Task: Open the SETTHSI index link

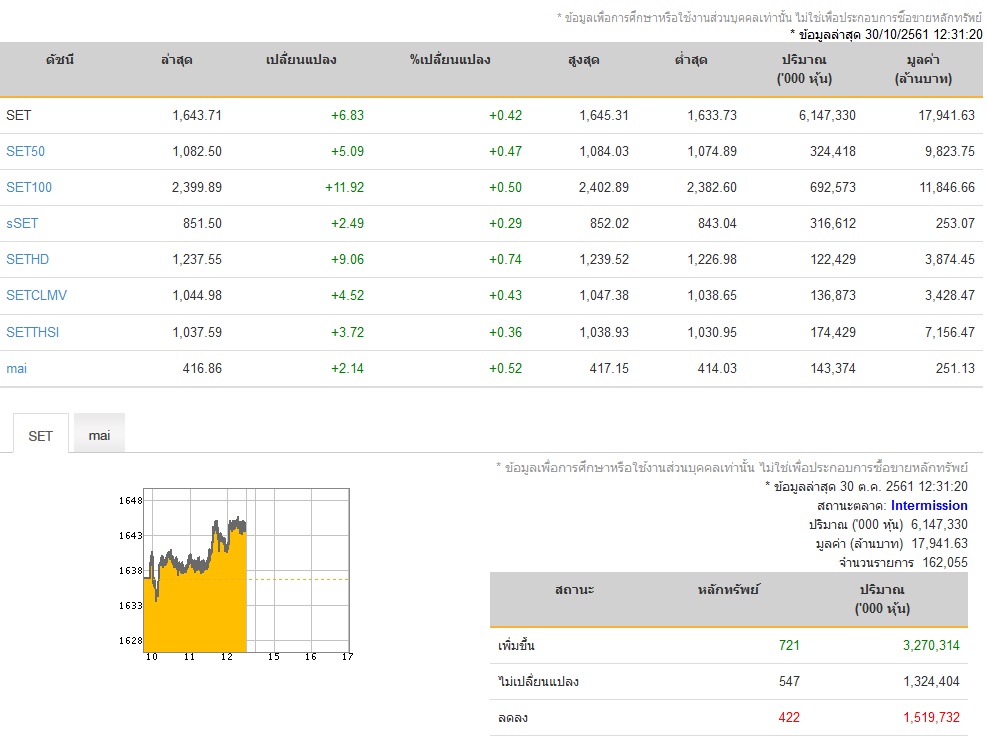Action: 33,332
